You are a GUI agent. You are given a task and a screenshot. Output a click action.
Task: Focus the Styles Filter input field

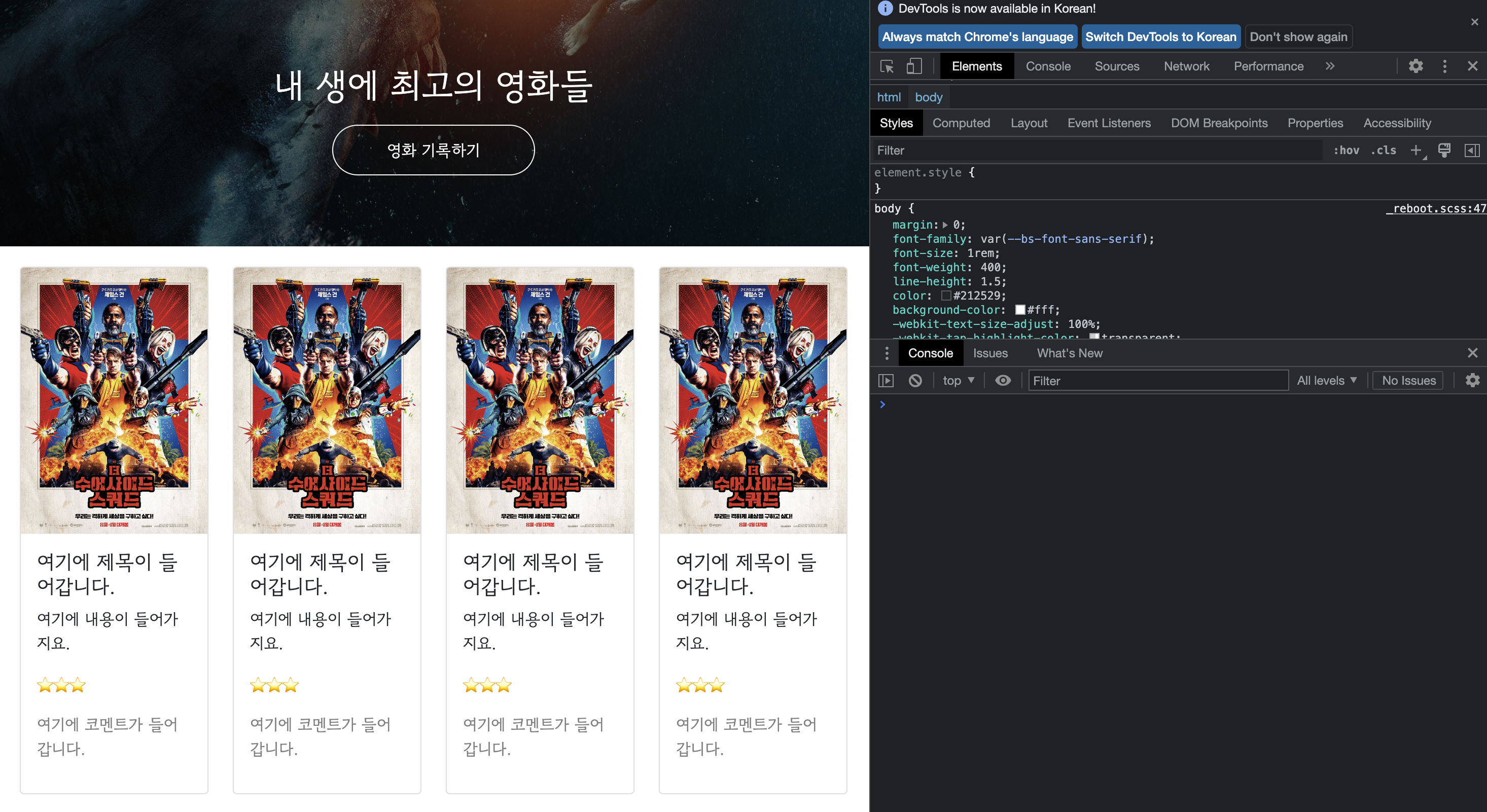coord(1097,151)
